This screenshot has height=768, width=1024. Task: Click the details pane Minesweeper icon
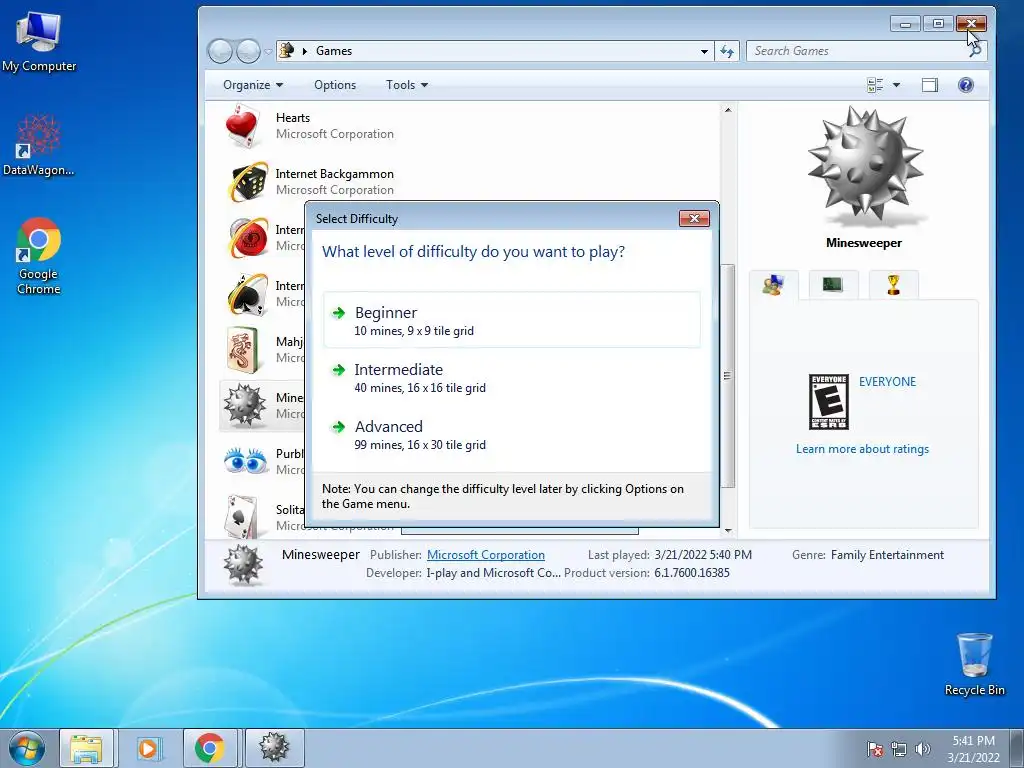pos(244,564)
